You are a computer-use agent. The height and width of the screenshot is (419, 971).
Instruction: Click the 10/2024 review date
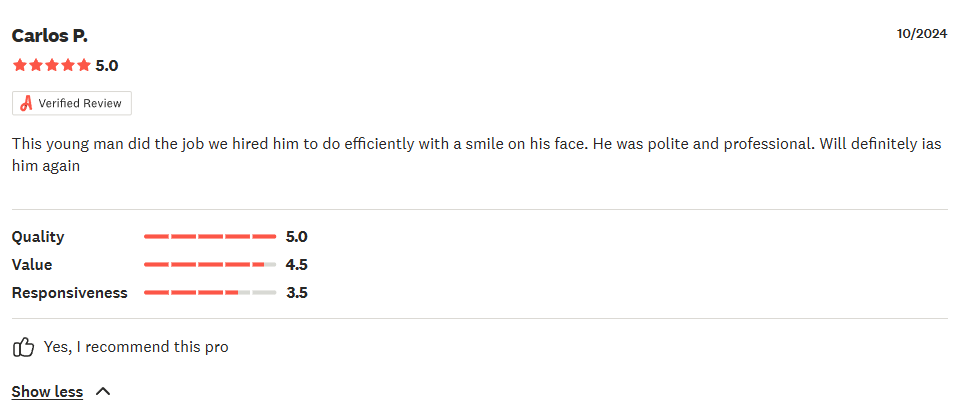[922, 34]
